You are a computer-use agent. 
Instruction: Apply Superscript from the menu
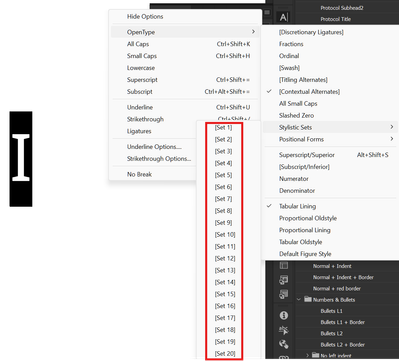(142, 80)
